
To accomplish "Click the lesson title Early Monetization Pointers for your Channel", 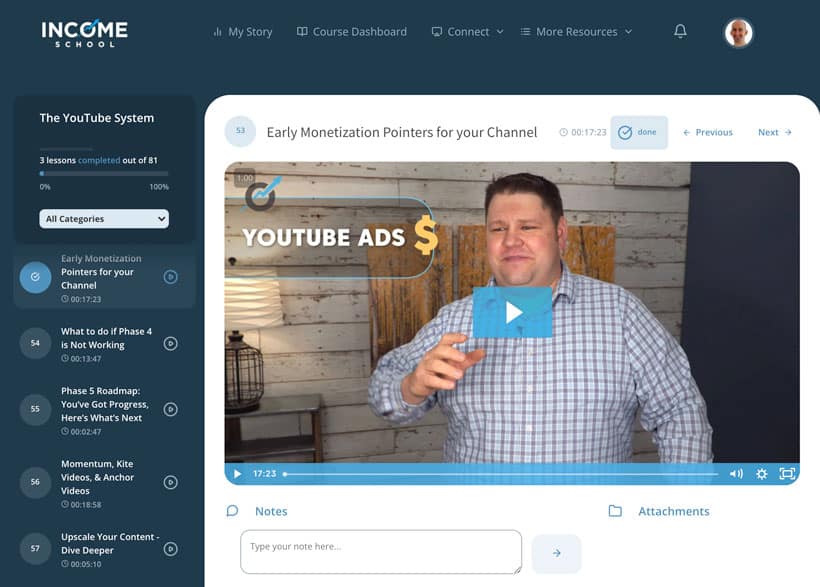I will [402, 132].
